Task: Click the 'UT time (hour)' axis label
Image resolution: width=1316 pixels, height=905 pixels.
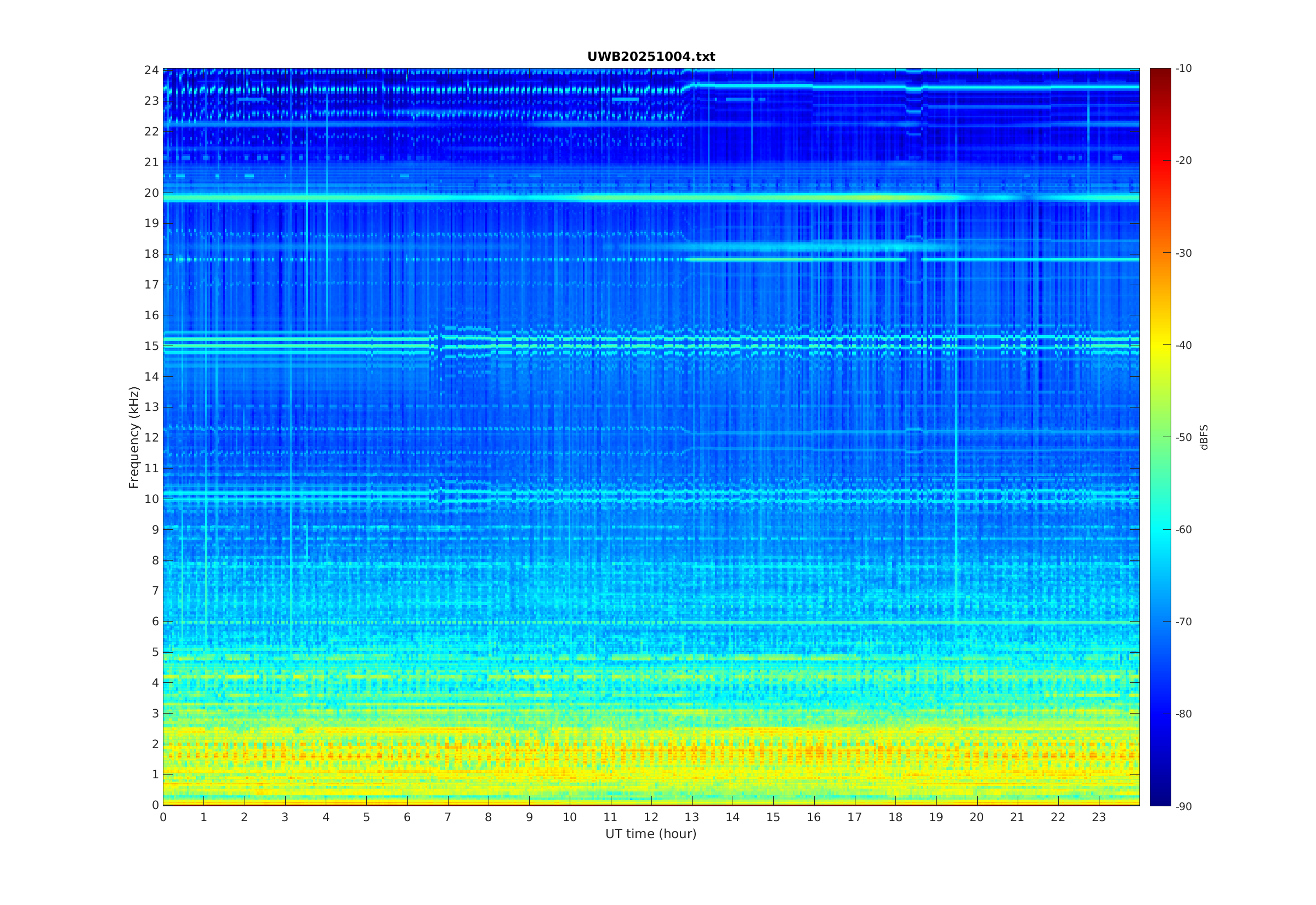Action: pos(651,834)
